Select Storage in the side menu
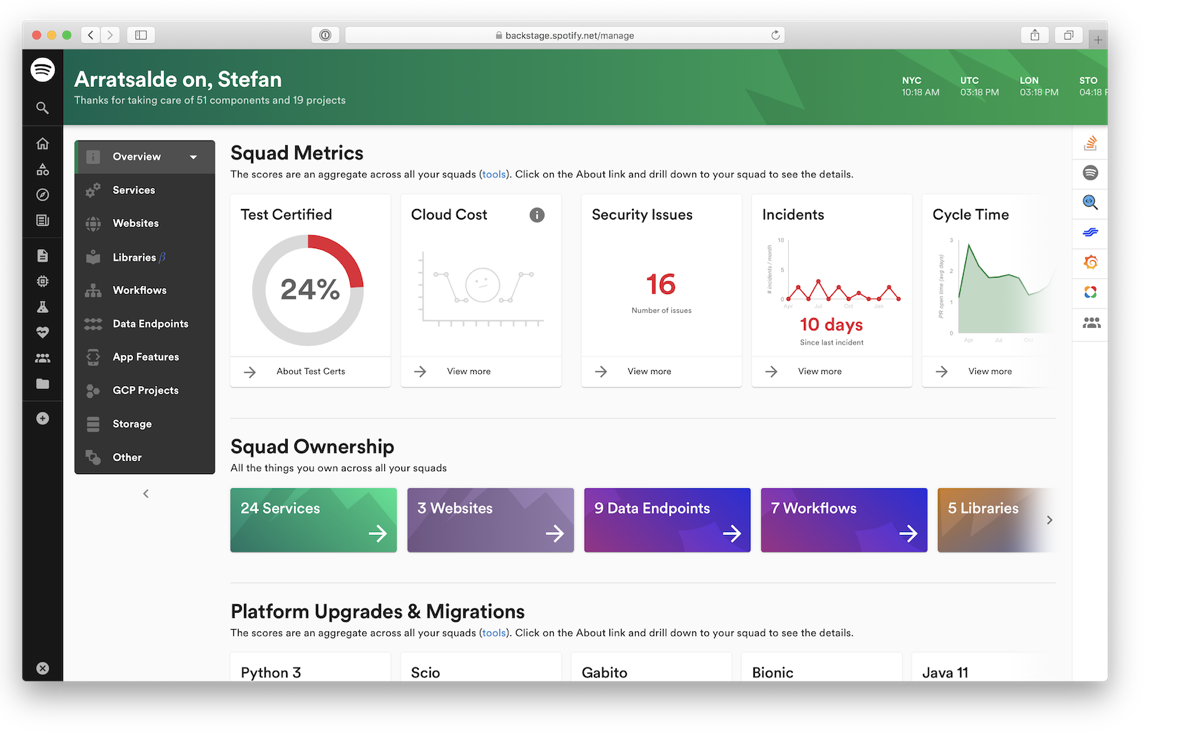This screenshot has width=1188, height=734. [145, 423]
